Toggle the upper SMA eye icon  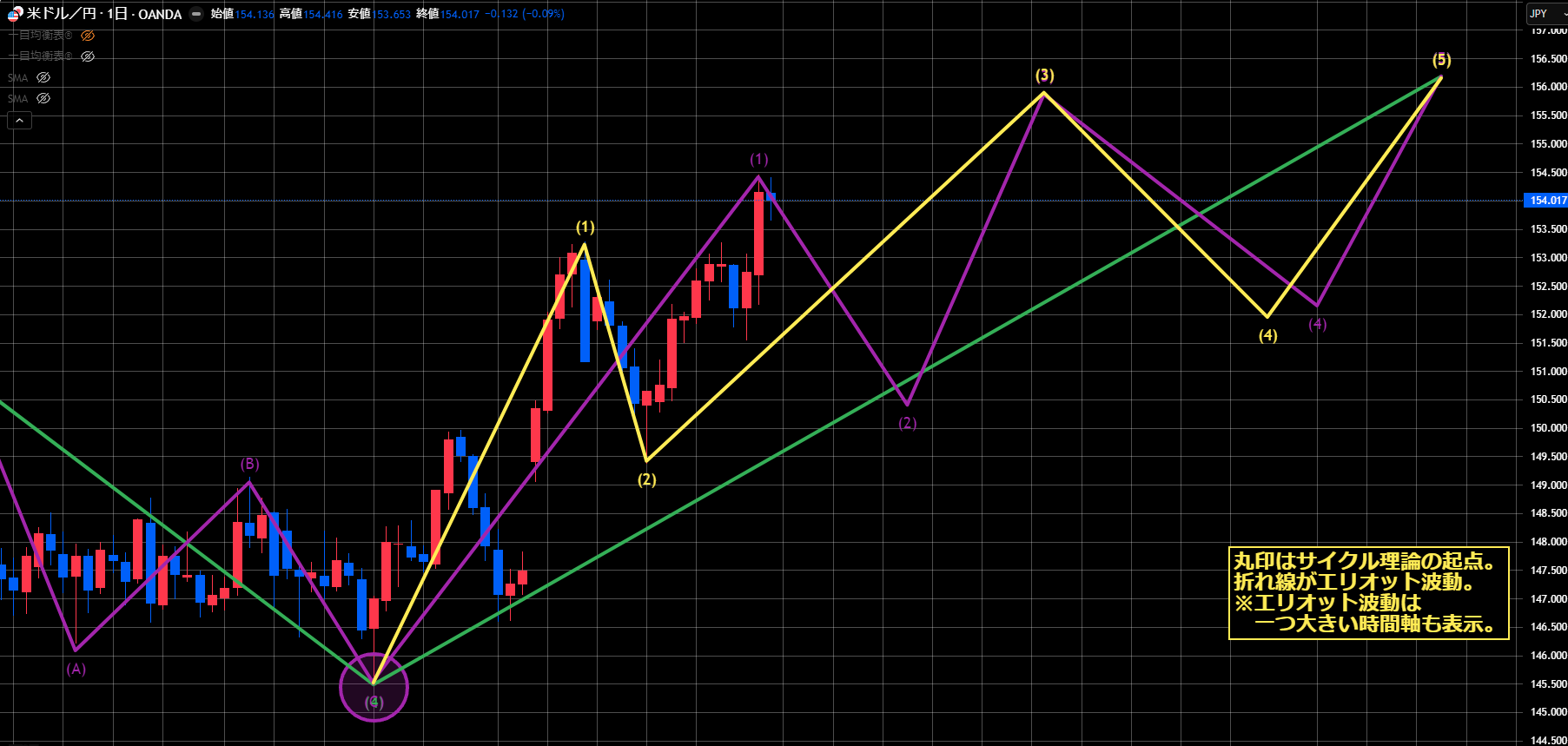coord(43,77)
